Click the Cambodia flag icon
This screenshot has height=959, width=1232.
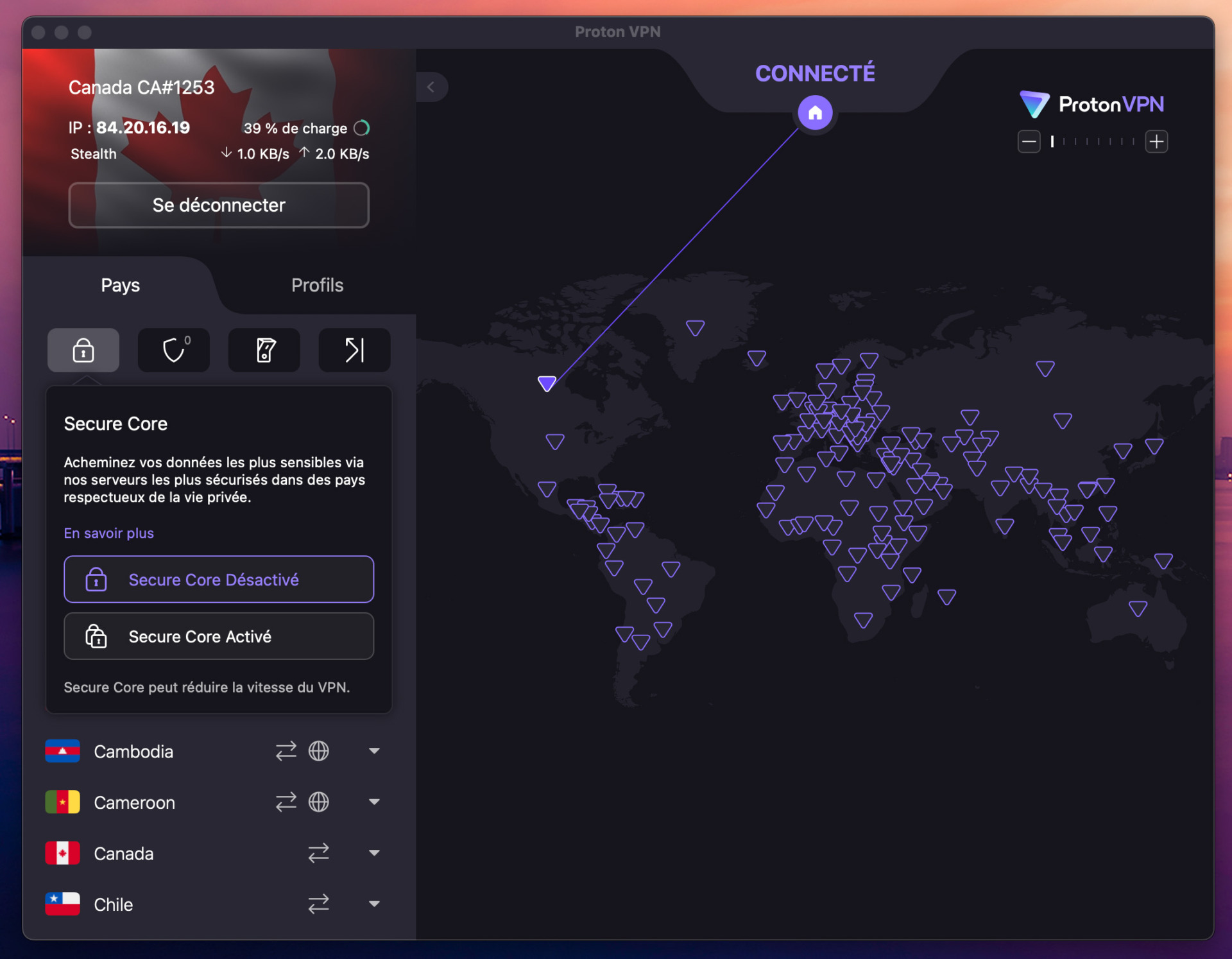point(63,751)
